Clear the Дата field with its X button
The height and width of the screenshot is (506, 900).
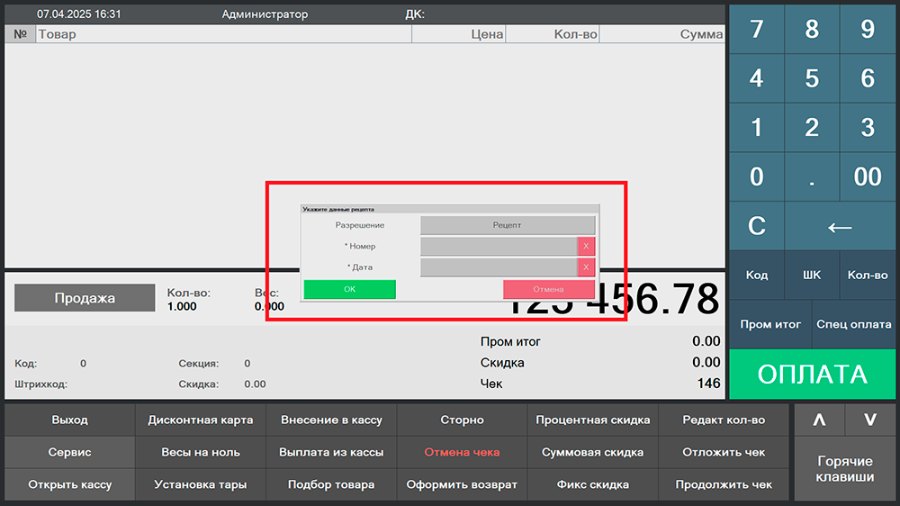pos(586,267)
